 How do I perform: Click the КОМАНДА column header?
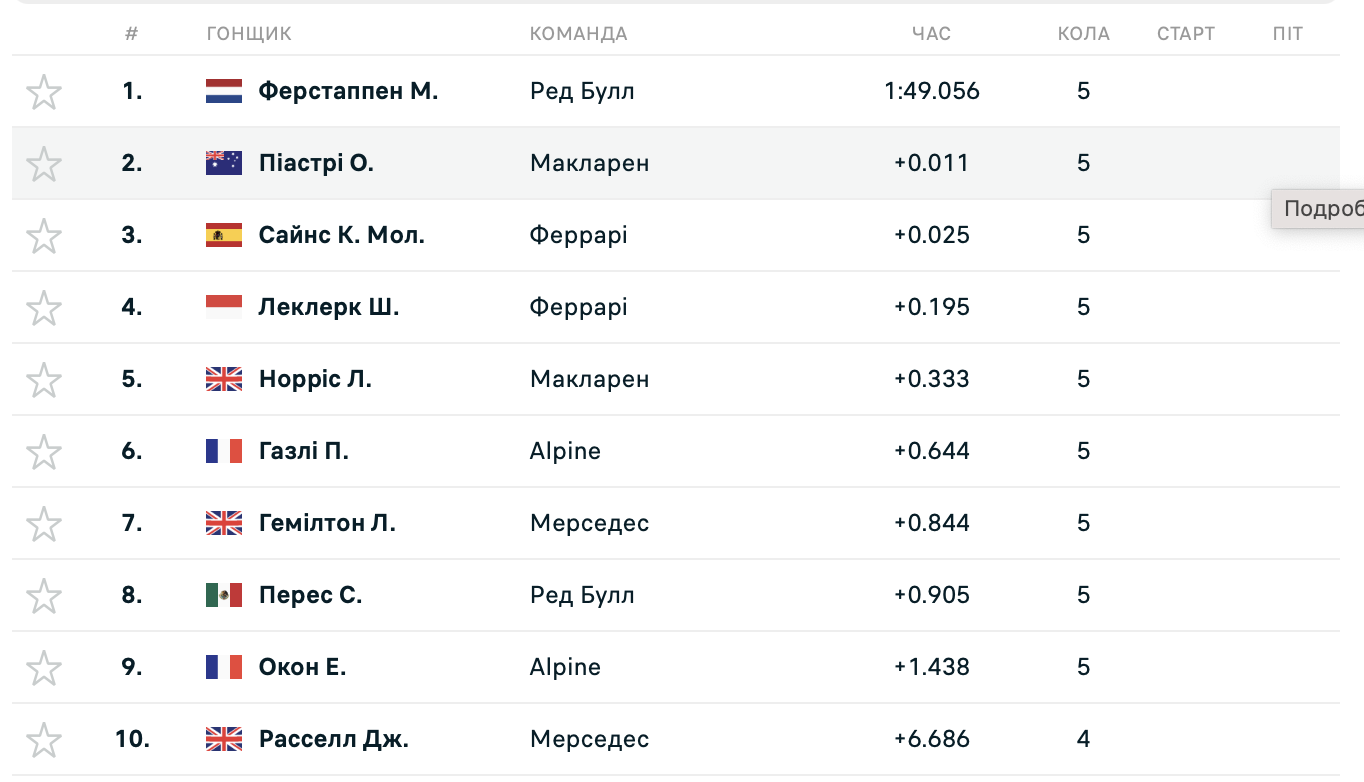coord(578,33)
